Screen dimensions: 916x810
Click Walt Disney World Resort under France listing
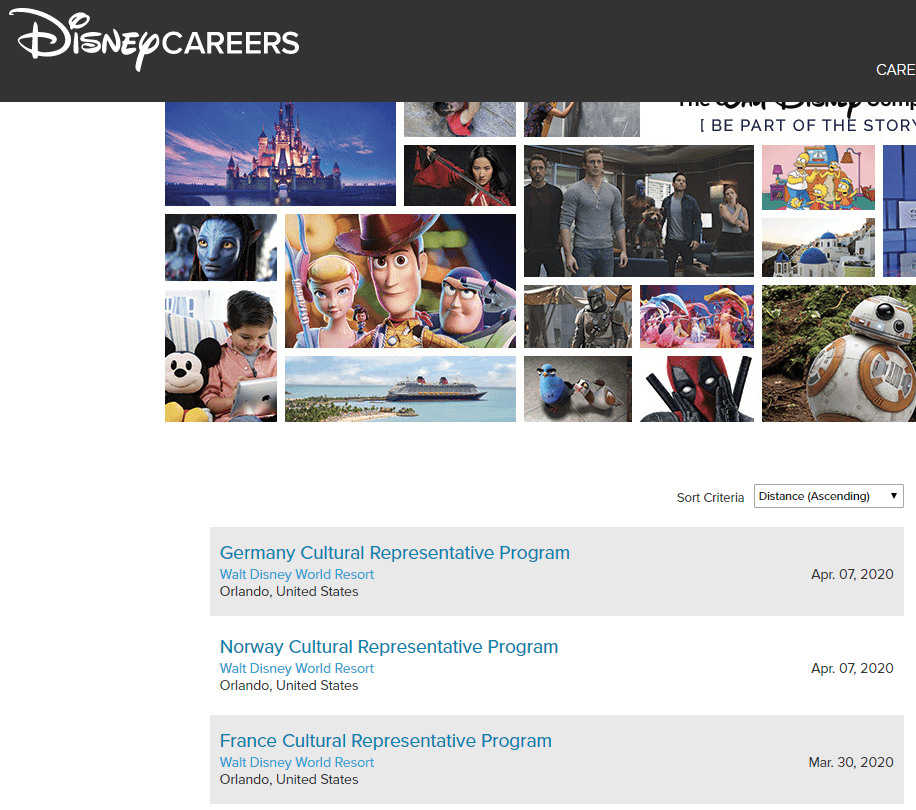pos(297,762)
